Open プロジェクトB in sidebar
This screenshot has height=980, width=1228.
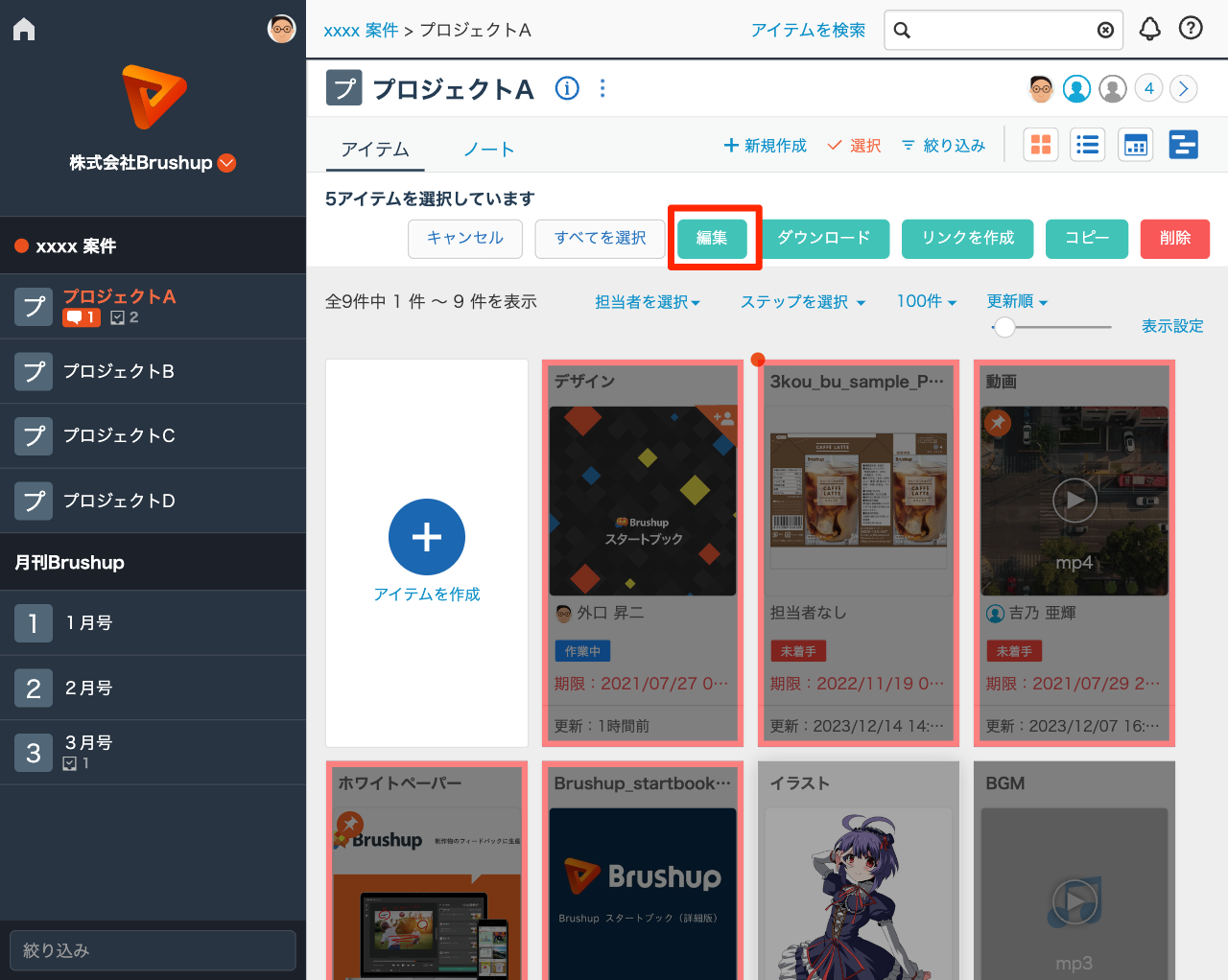153,371
